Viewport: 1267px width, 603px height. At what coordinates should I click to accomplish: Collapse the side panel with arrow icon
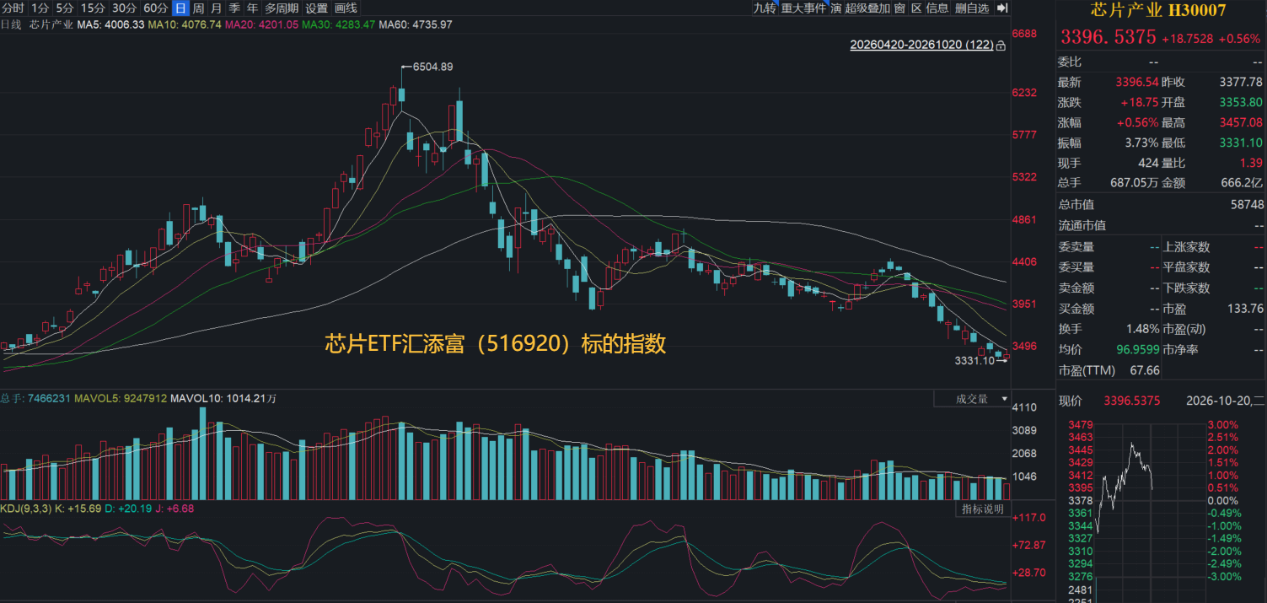point(1001,8)
